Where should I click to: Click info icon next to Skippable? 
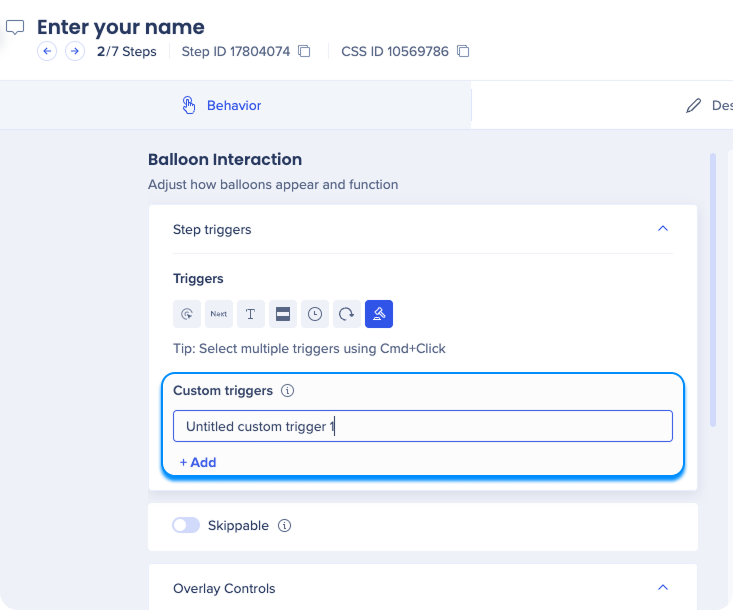pyautogui.click(x=284, y=525)
